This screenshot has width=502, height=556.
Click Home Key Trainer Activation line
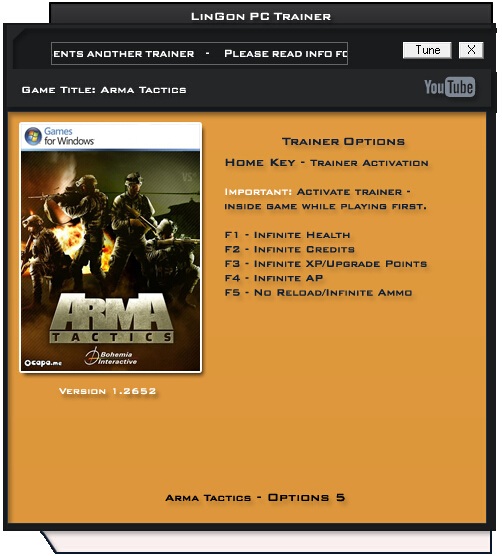[x=327, y=163]
